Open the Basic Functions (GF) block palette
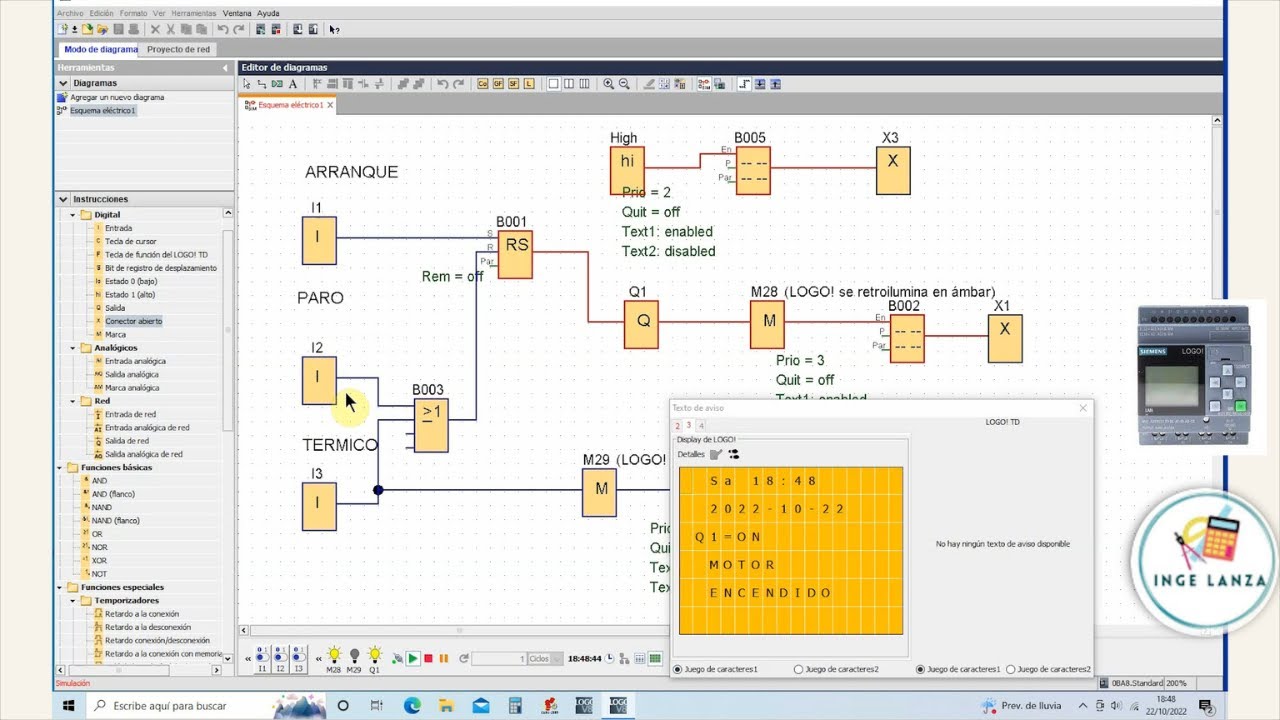Viewport: 1280px width, 720px height. point(497,84)
